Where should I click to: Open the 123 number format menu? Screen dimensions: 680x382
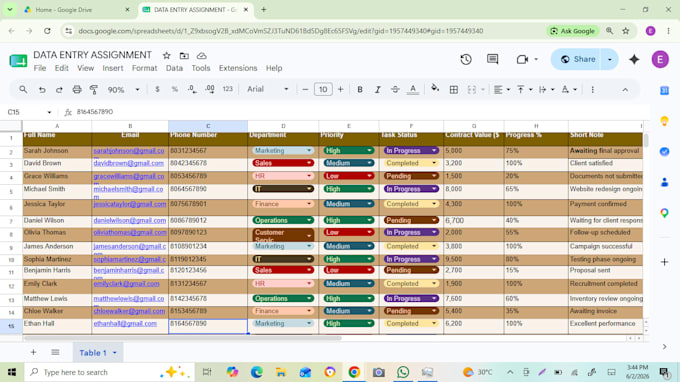(x=228, y=89)
